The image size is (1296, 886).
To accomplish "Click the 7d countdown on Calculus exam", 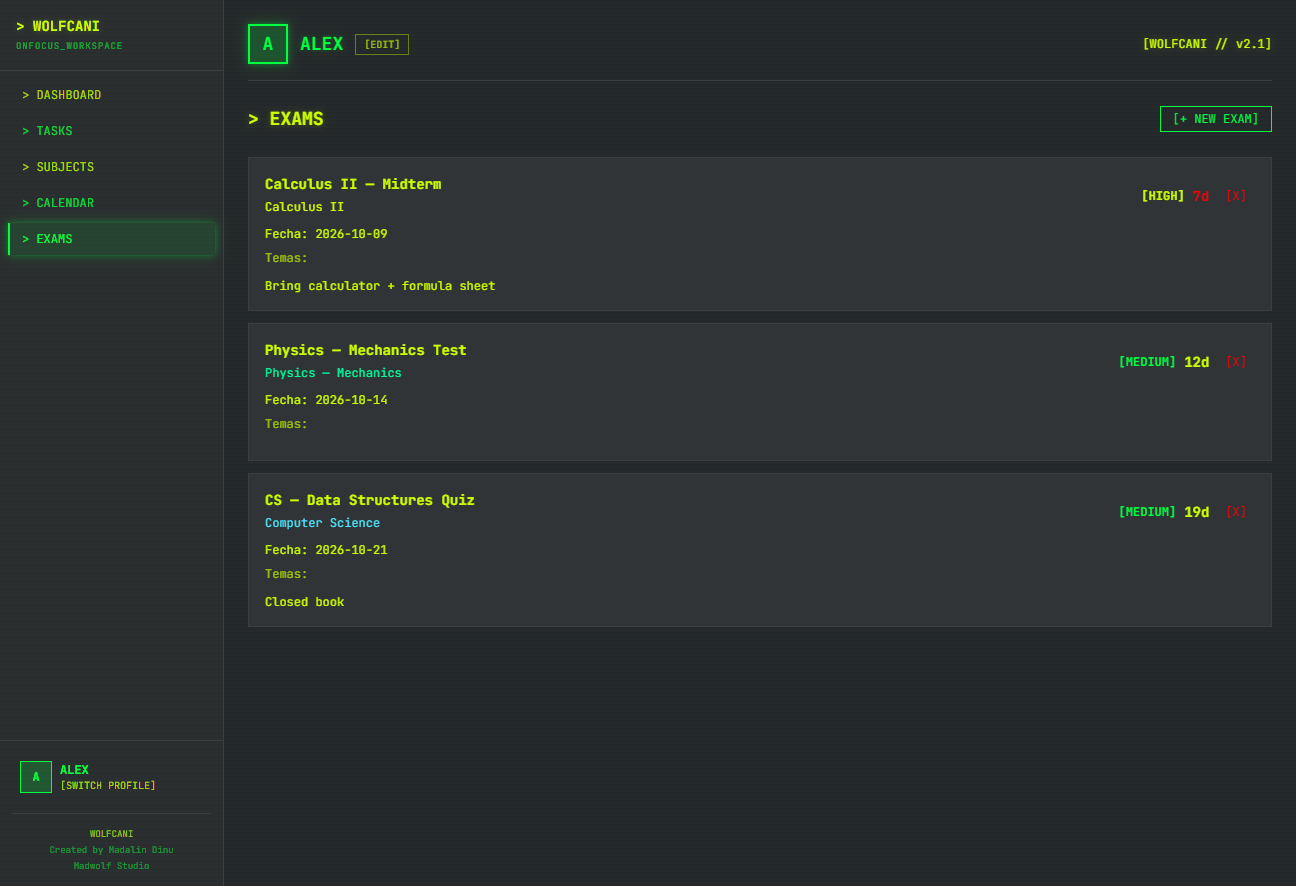I will tap(1201, 196).
